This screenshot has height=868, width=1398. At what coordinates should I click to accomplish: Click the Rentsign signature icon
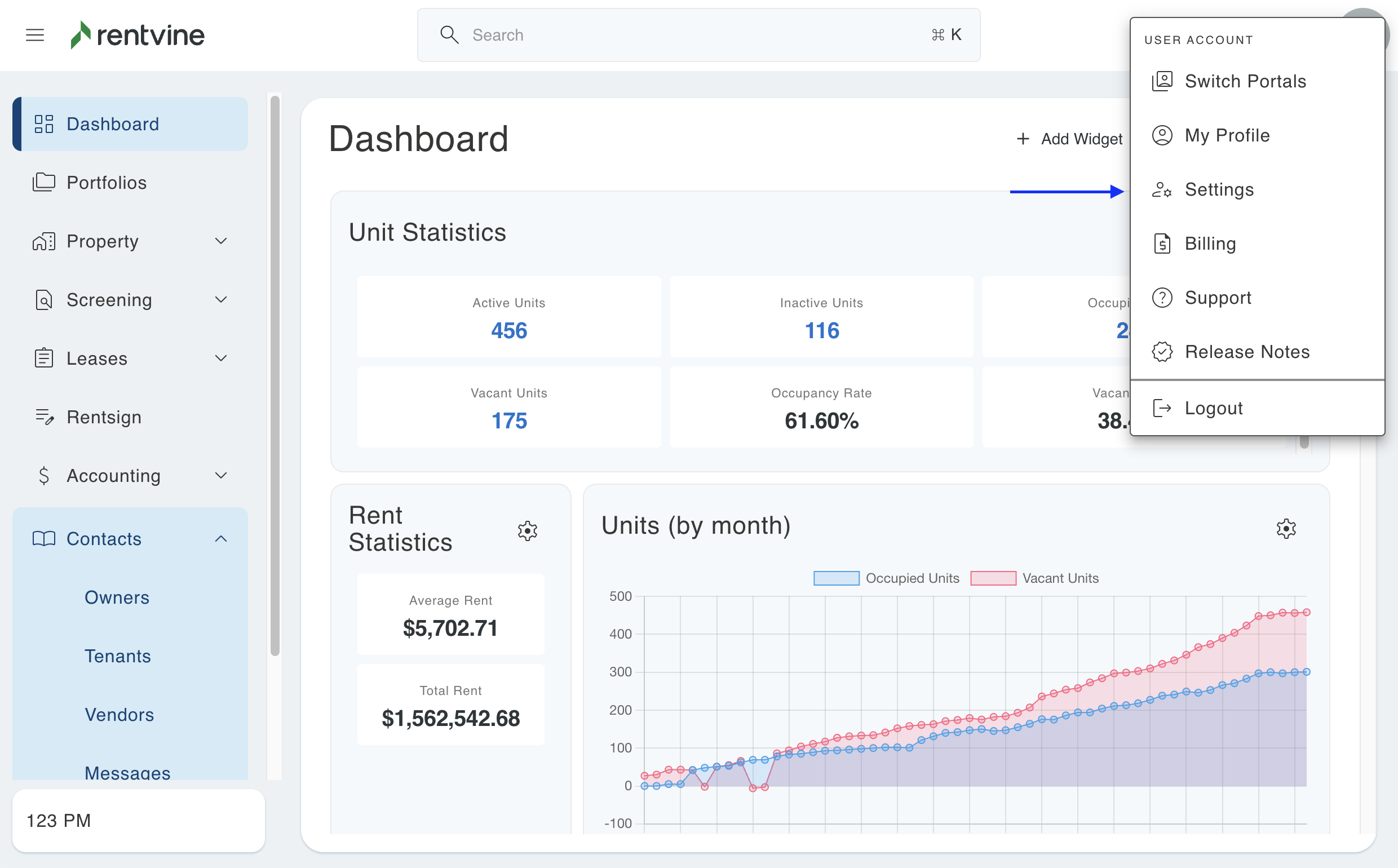[x=43, y=417]
